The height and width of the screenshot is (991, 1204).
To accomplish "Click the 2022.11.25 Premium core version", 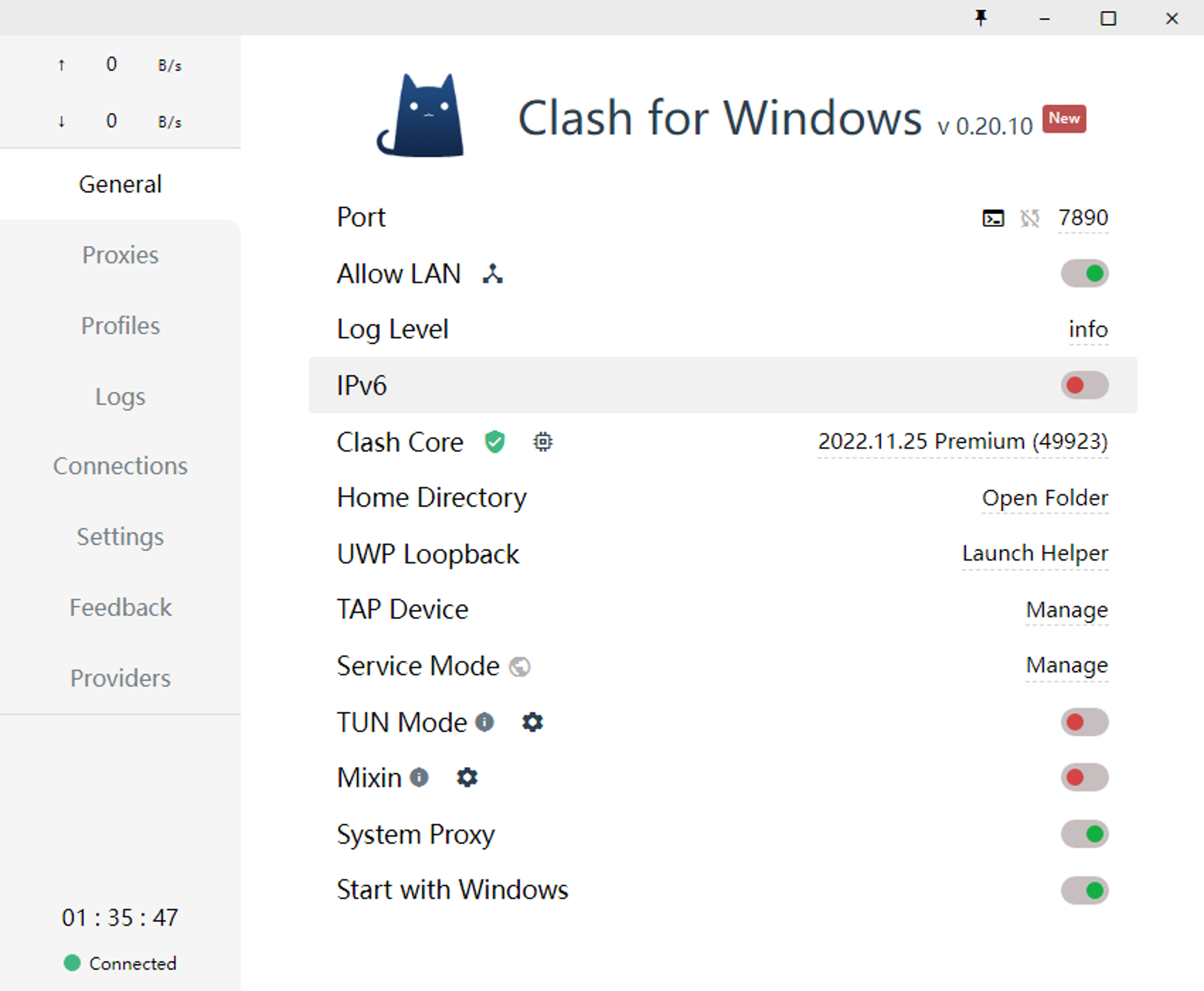I will click(x=962, y=442).
